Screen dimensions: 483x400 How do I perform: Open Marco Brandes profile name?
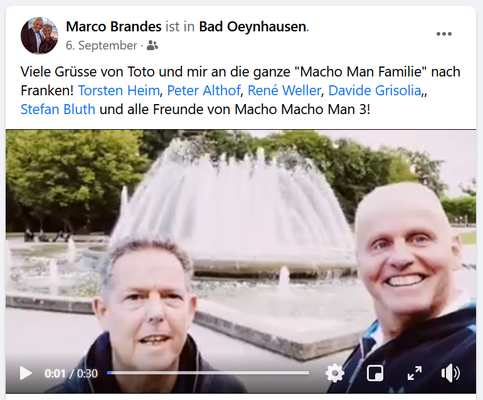pyautogui.click(x=114, y=26)
